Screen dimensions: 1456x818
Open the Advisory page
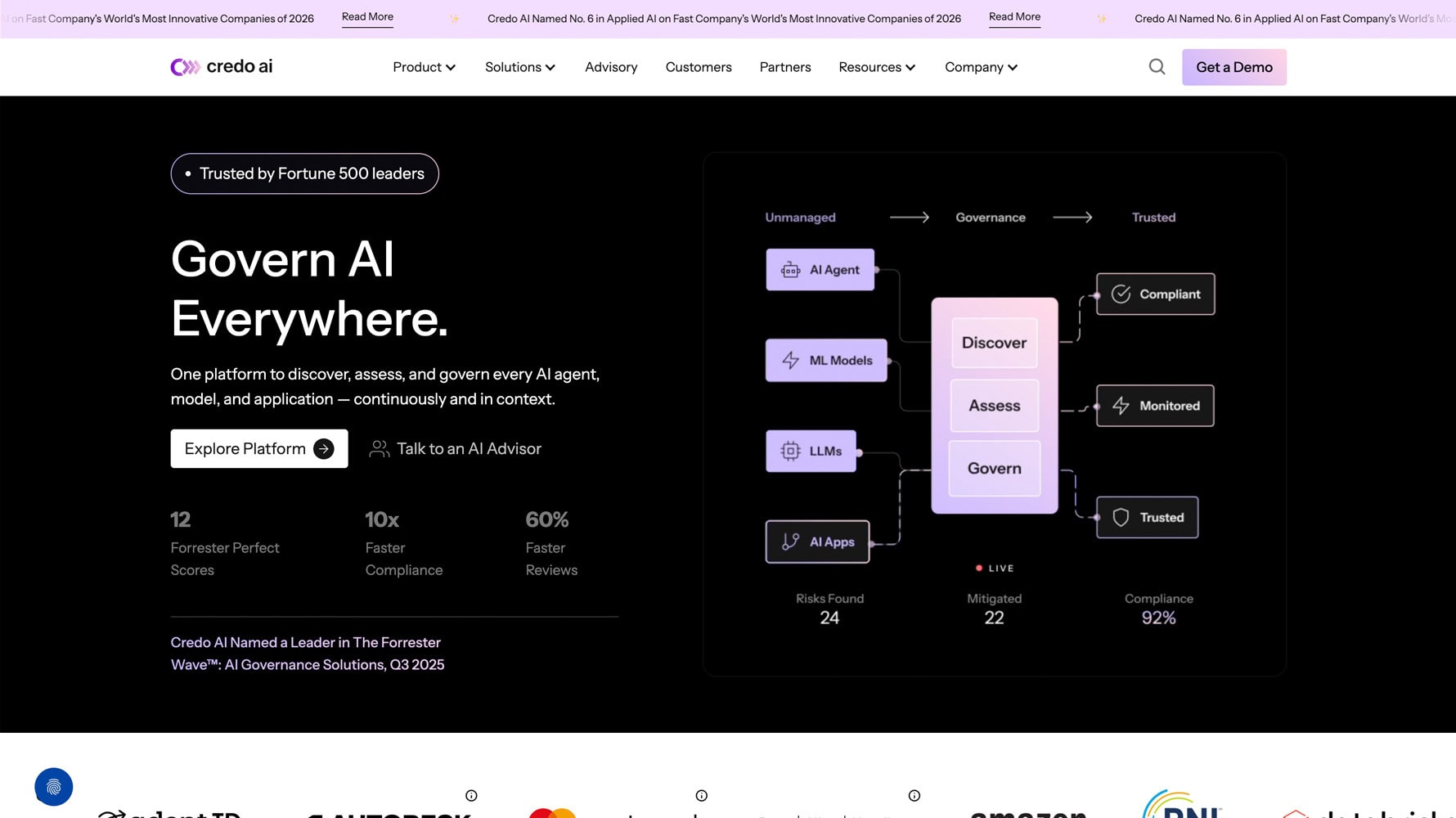(x=611, y=67)
